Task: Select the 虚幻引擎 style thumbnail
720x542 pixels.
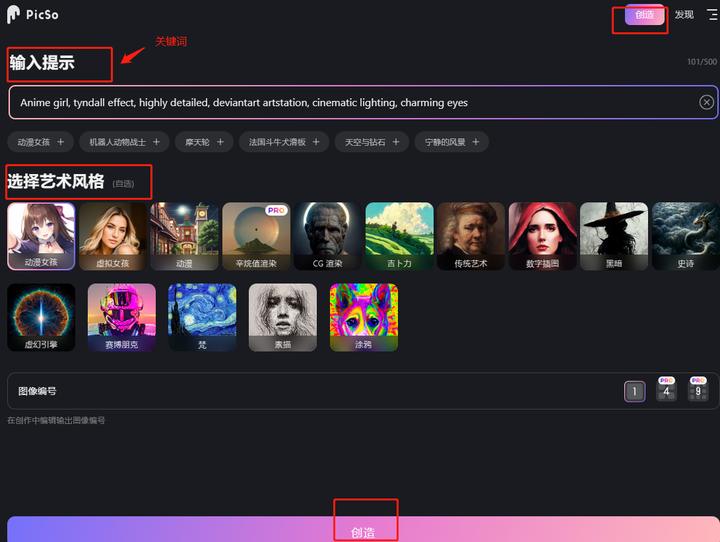Action: 41,317
